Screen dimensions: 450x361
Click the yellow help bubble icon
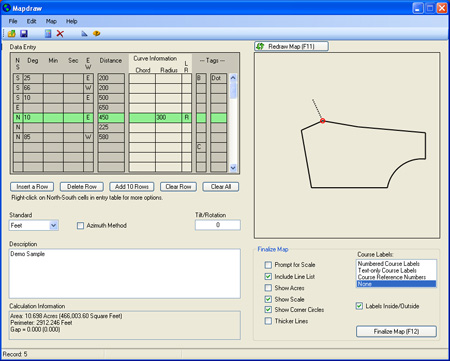coord(96,33)
